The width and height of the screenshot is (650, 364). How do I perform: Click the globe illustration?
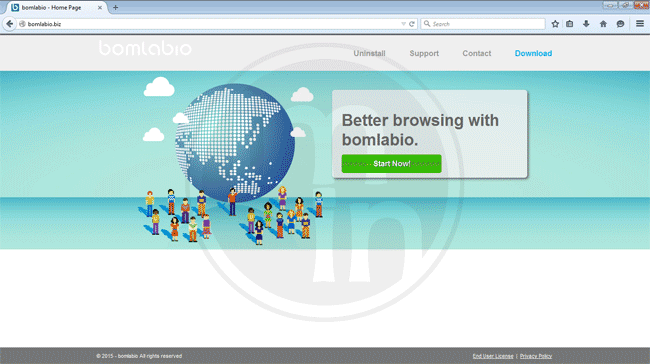[x=235, y=143]
